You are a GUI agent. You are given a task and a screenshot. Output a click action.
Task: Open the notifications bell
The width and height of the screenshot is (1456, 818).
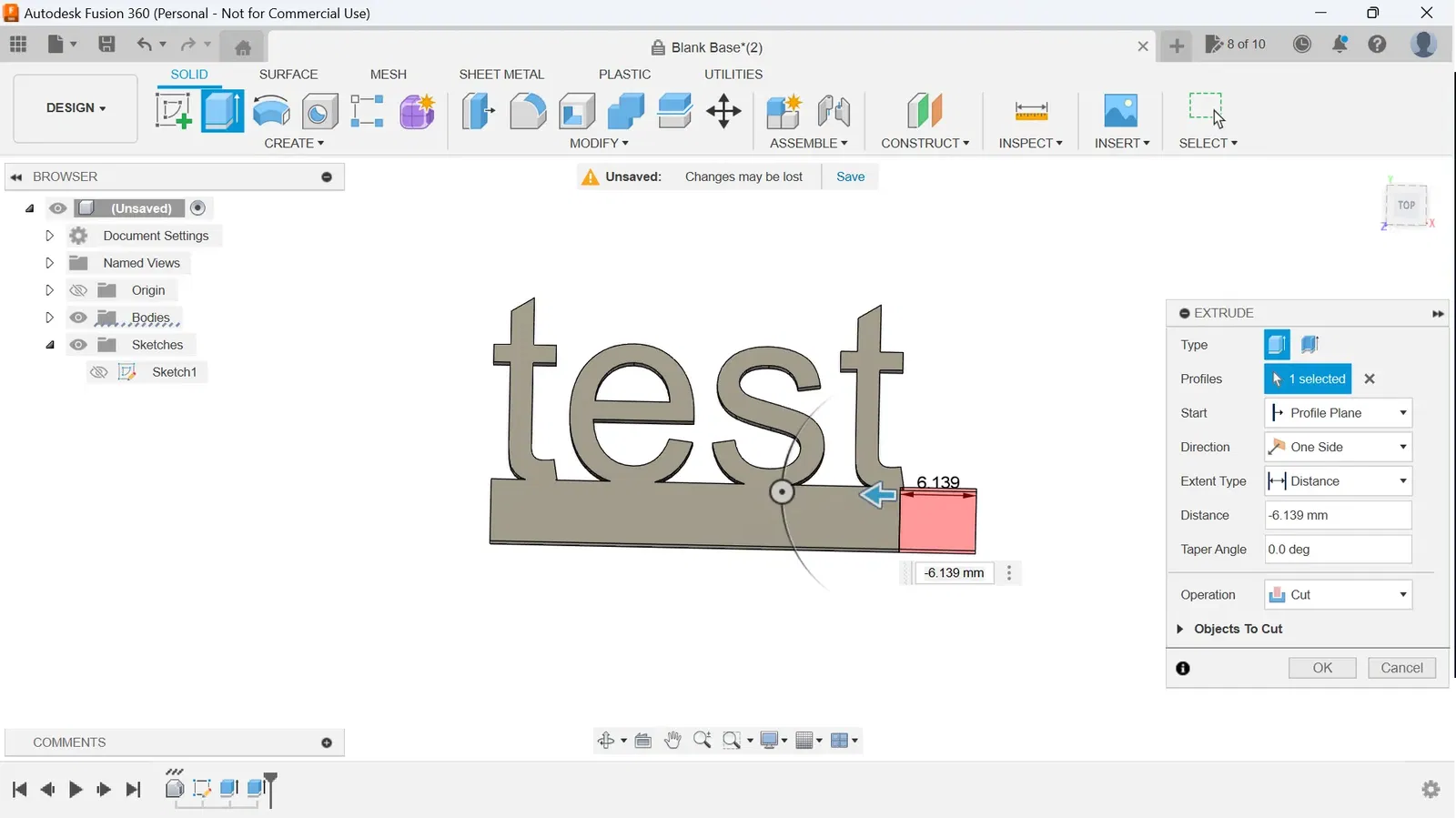click(1340, 44)
